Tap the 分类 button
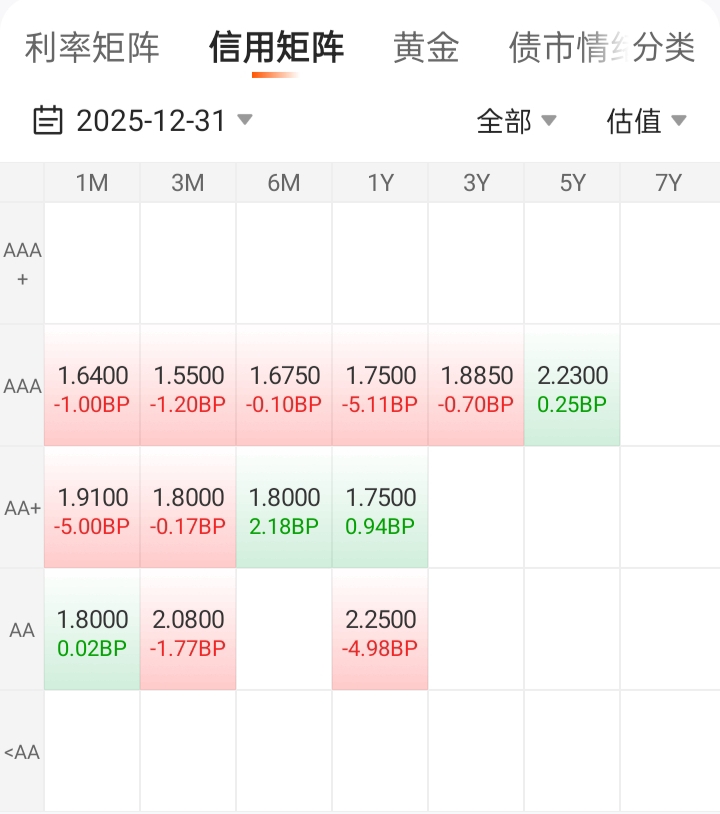Screen dimensions: 720x814 pos(664,47)
